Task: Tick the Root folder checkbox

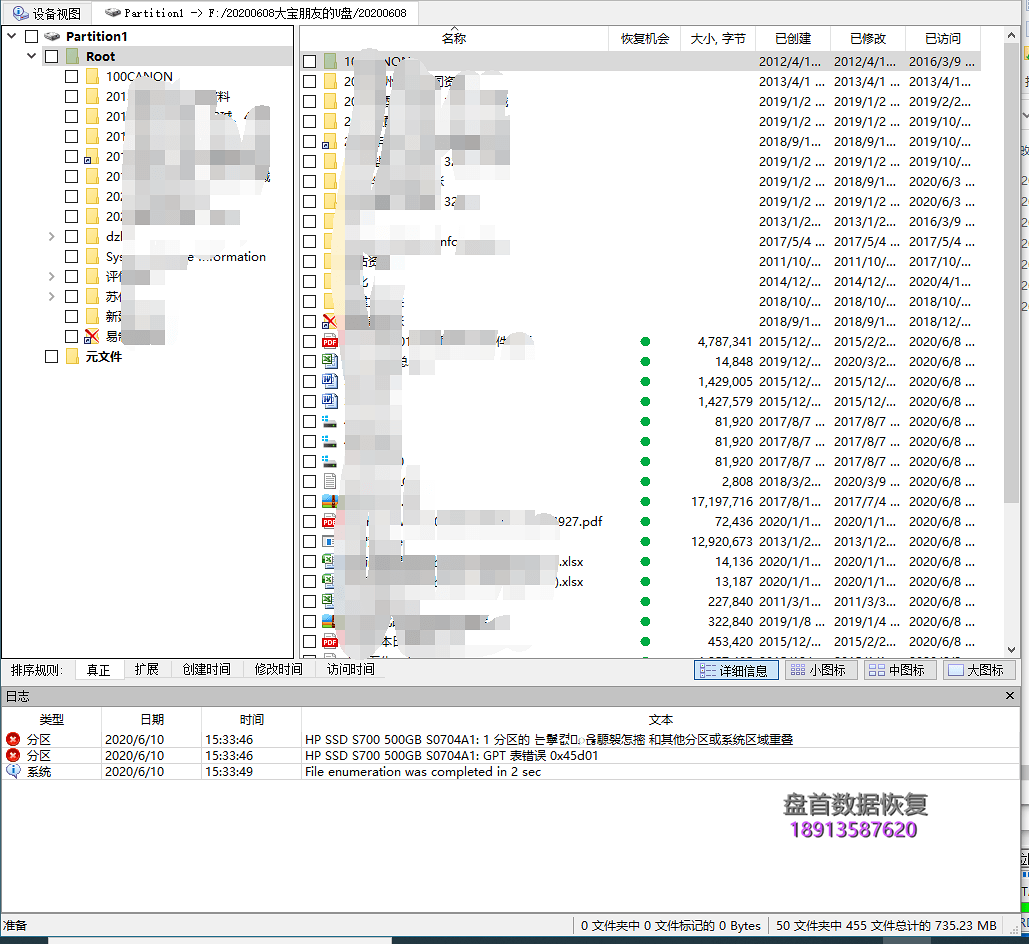Action: 51,56
